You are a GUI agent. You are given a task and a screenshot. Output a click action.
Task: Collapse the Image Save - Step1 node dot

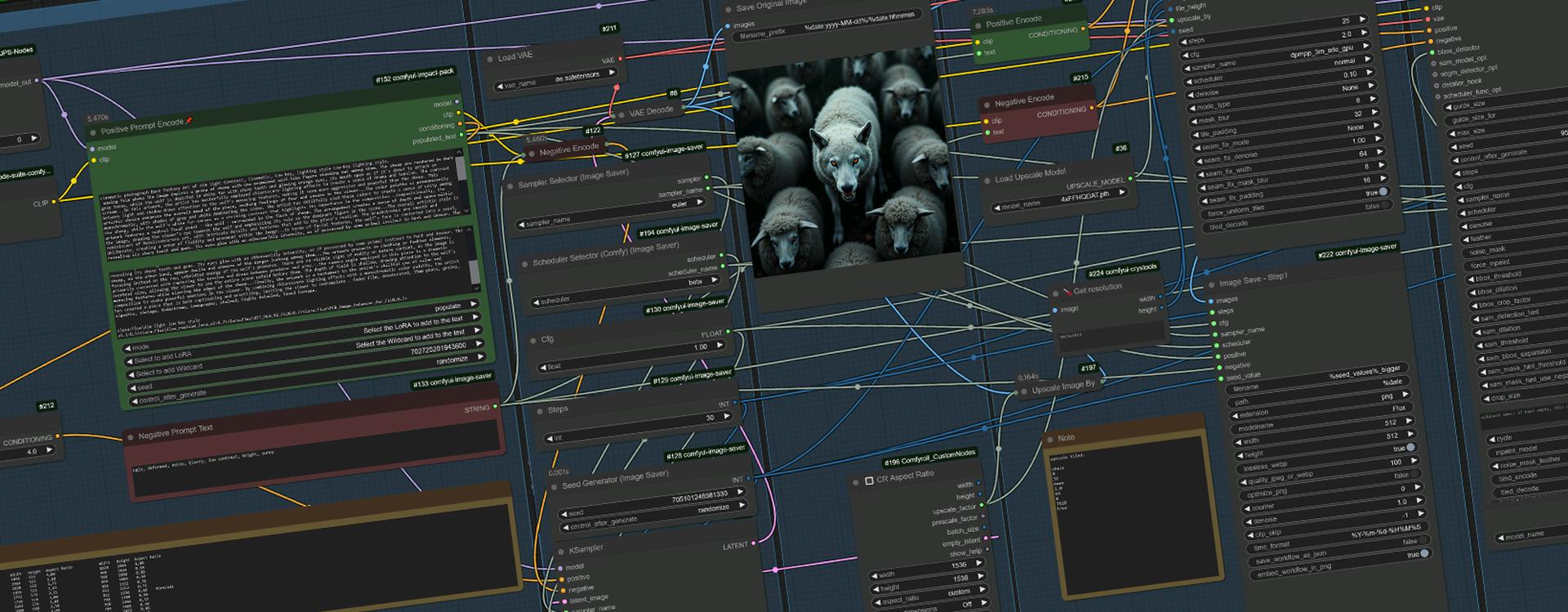click(1211, 285)
